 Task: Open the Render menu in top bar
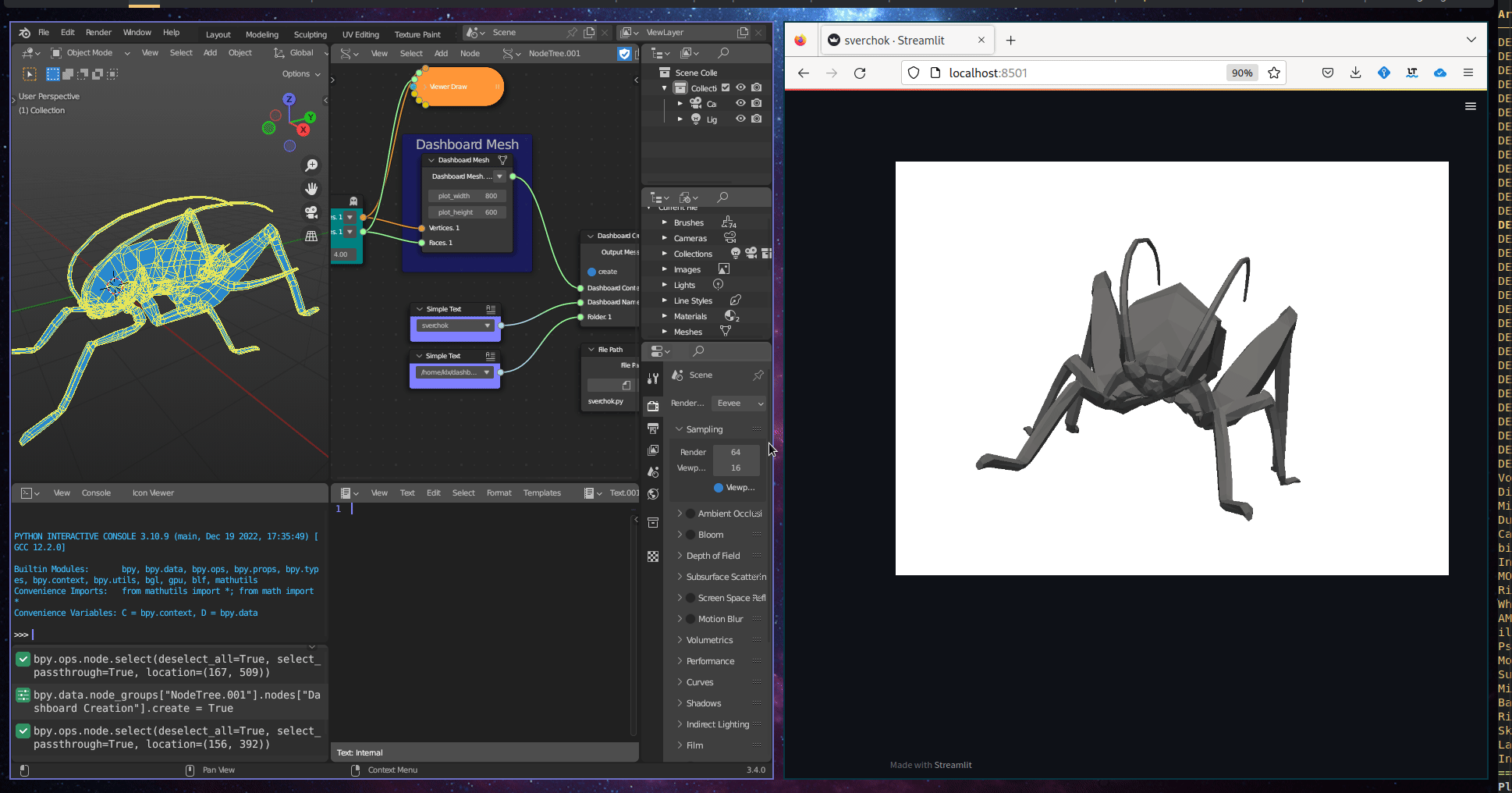pos(98,33)
